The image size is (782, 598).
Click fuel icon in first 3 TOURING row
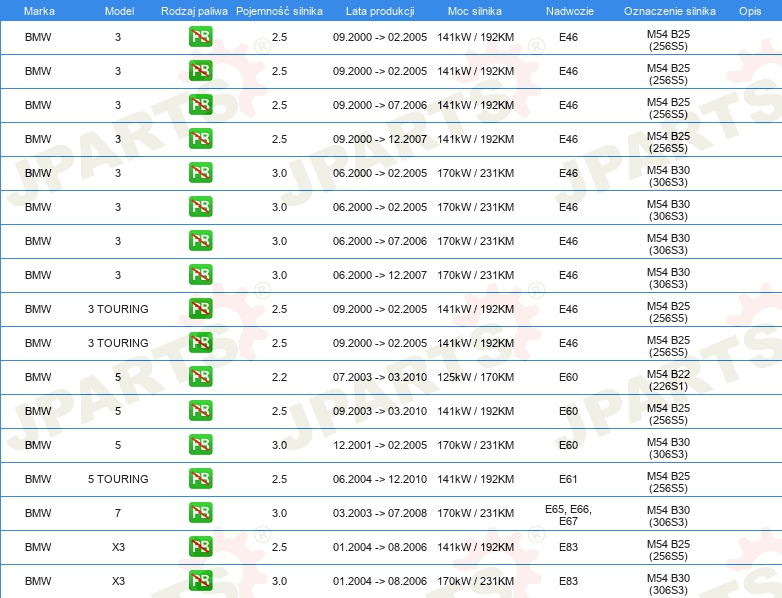200,309
